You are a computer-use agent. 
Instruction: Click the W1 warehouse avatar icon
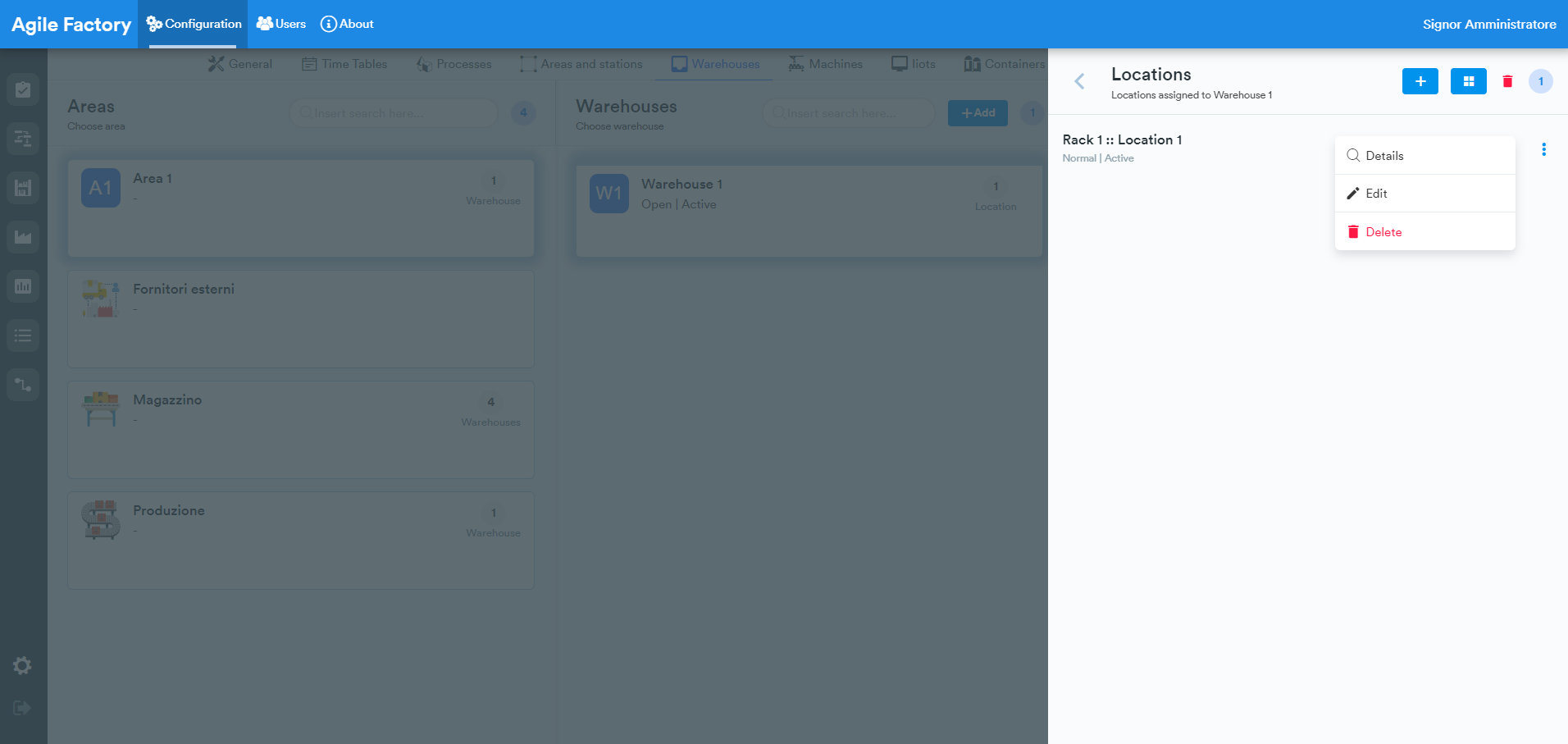click(x=609, y=194)
